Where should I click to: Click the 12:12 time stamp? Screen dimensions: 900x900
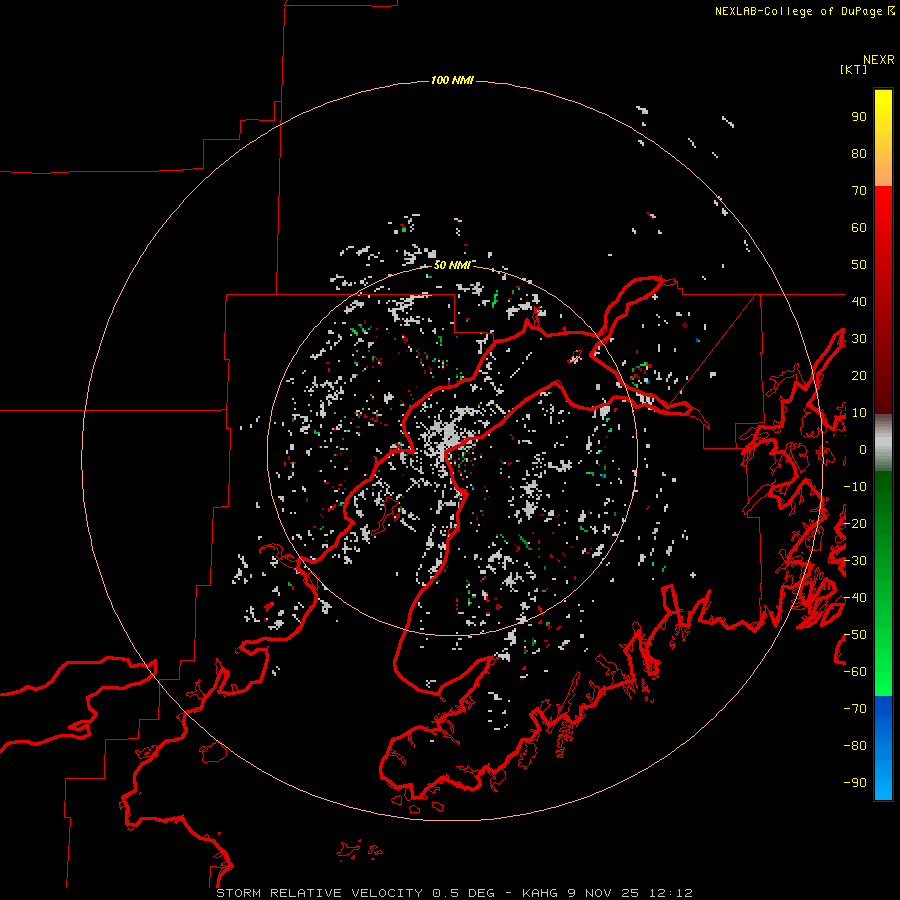tap(670, 893)
